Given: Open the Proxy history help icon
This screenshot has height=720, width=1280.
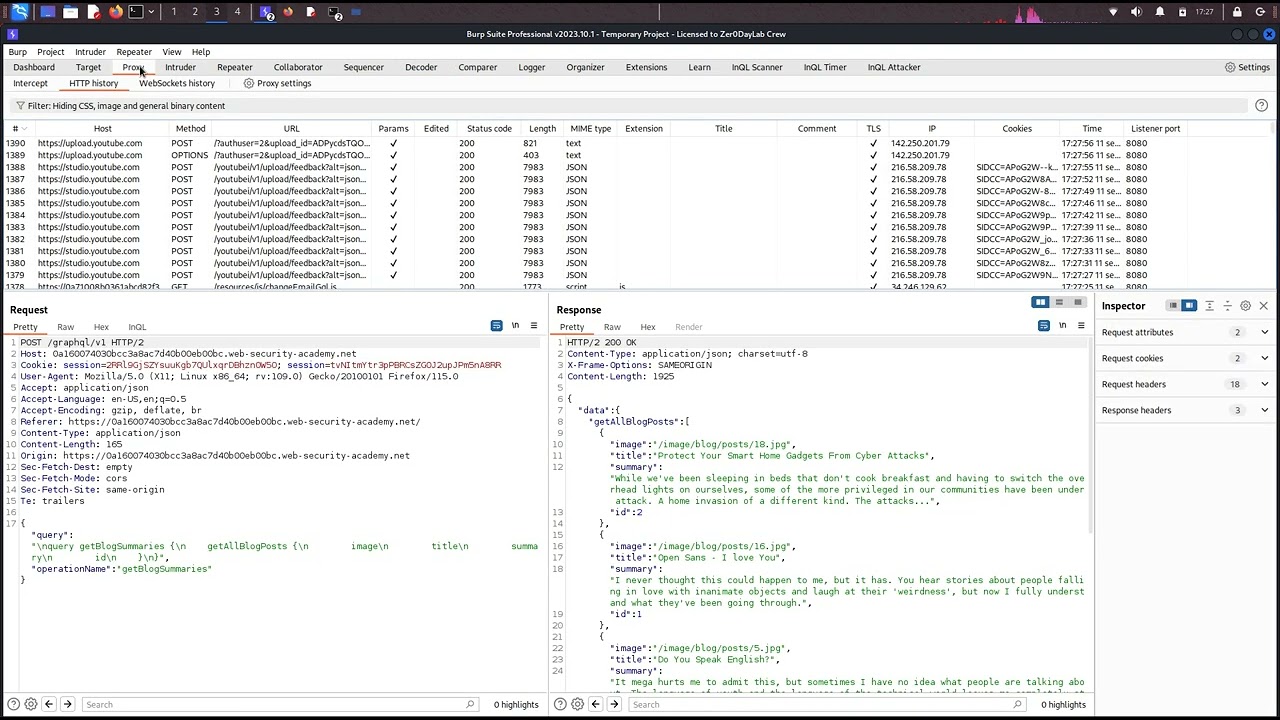Looking at the screenshot, I should 1261,106.
